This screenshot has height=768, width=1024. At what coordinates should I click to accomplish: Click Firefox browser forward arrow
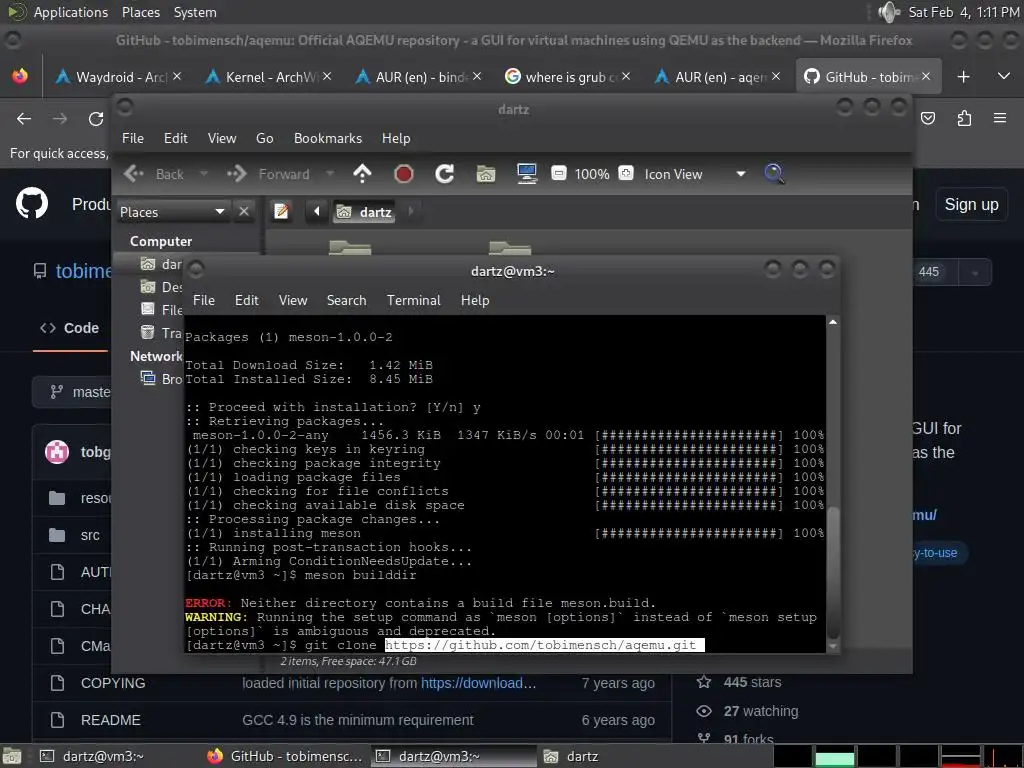tap(60, 119)
